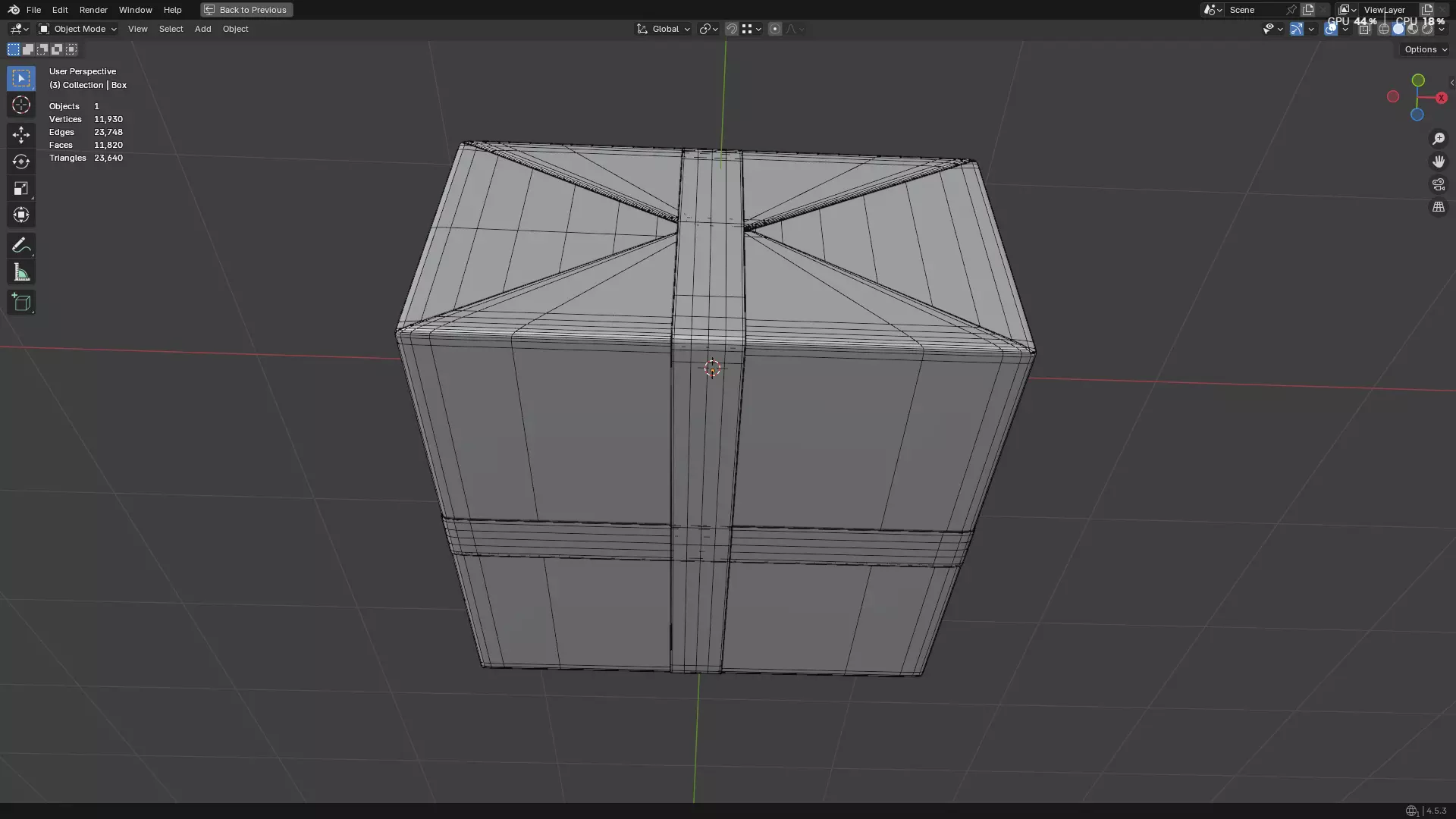Screen dimensions: 1456x819
Task: Pin the Scene with the pin icon
Action: click(1291, 10)
